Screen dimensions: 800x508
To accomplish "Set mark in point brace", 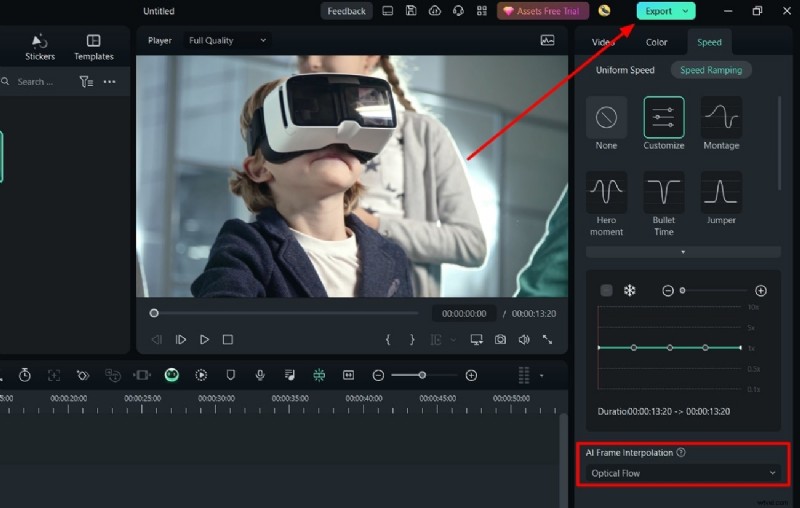I will [x=388, y=340].
